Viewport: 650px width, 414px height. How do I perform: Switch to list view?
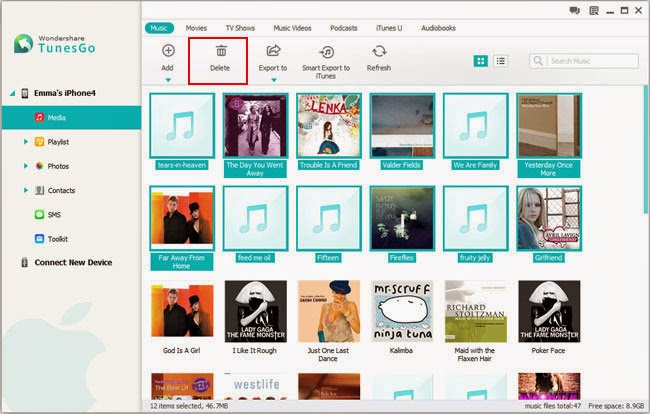[x=501, y=61]
